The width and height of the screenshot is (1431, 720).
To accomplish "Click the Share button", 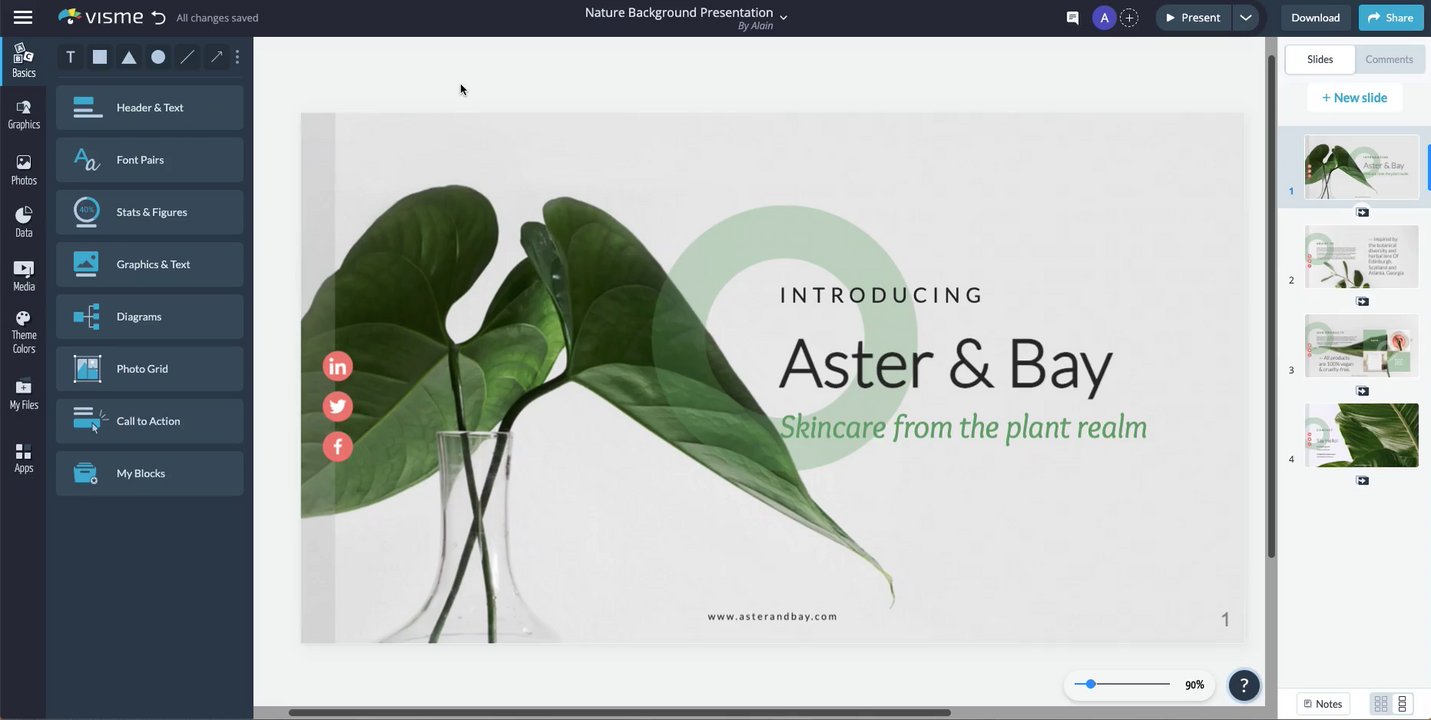I will pos(1391,17).
